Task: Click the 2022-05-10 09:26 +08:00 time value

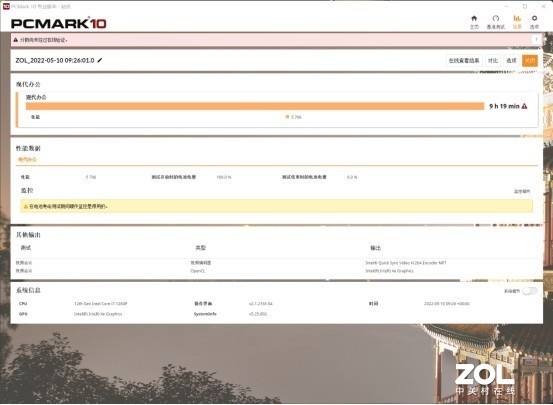Action: pos(447,304)
